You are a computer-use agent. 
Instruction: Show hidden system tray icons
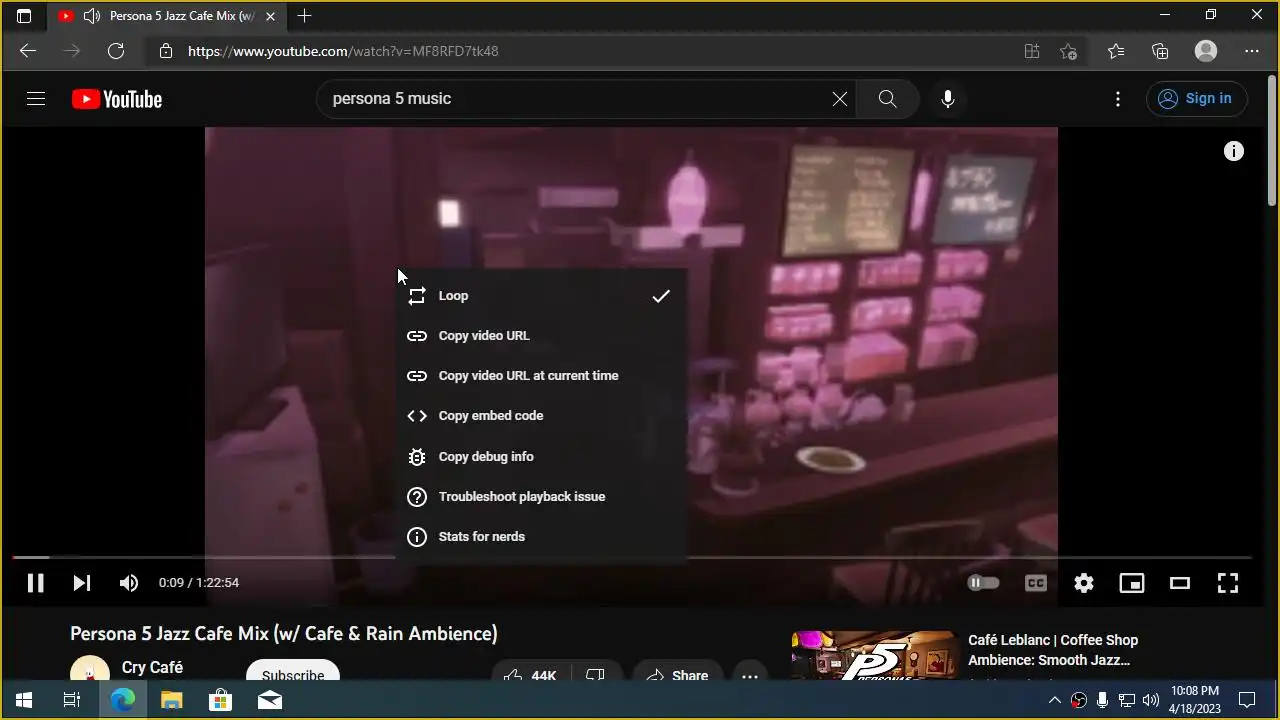[1054, 700]
